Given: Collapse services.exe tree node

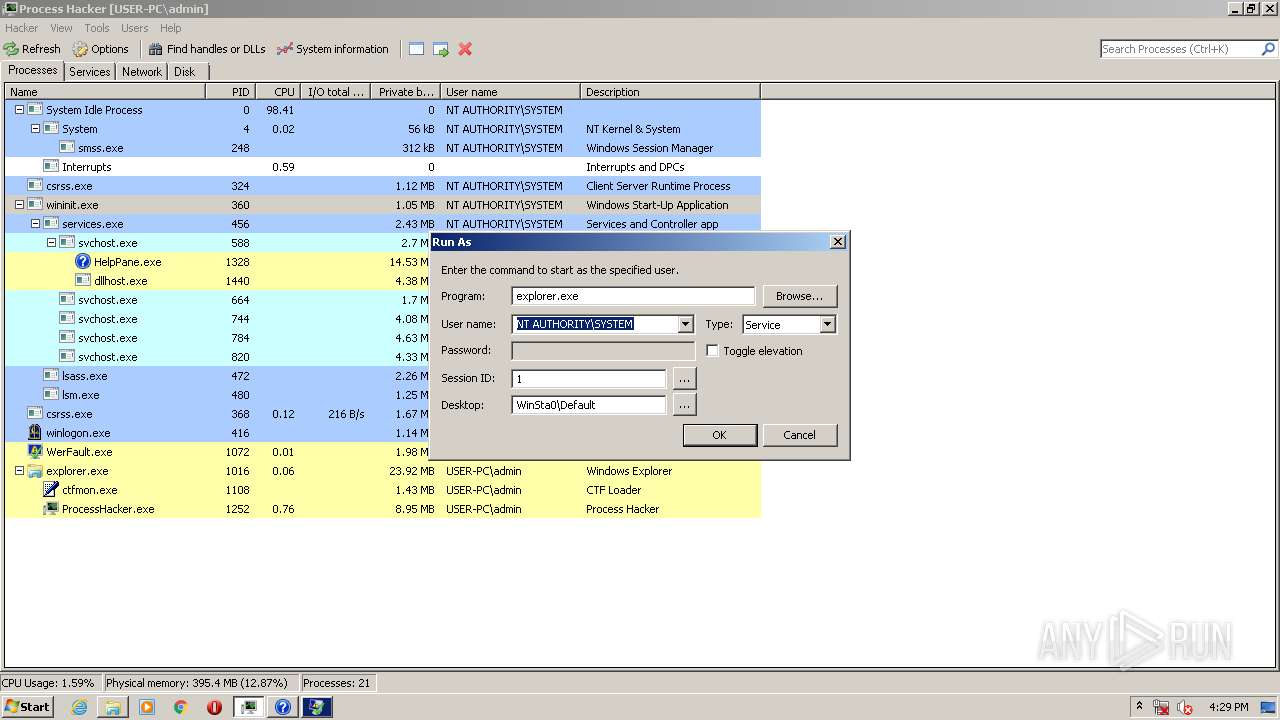Looking at the screenshot, I should pyautogui.click(x=35, y=224).
